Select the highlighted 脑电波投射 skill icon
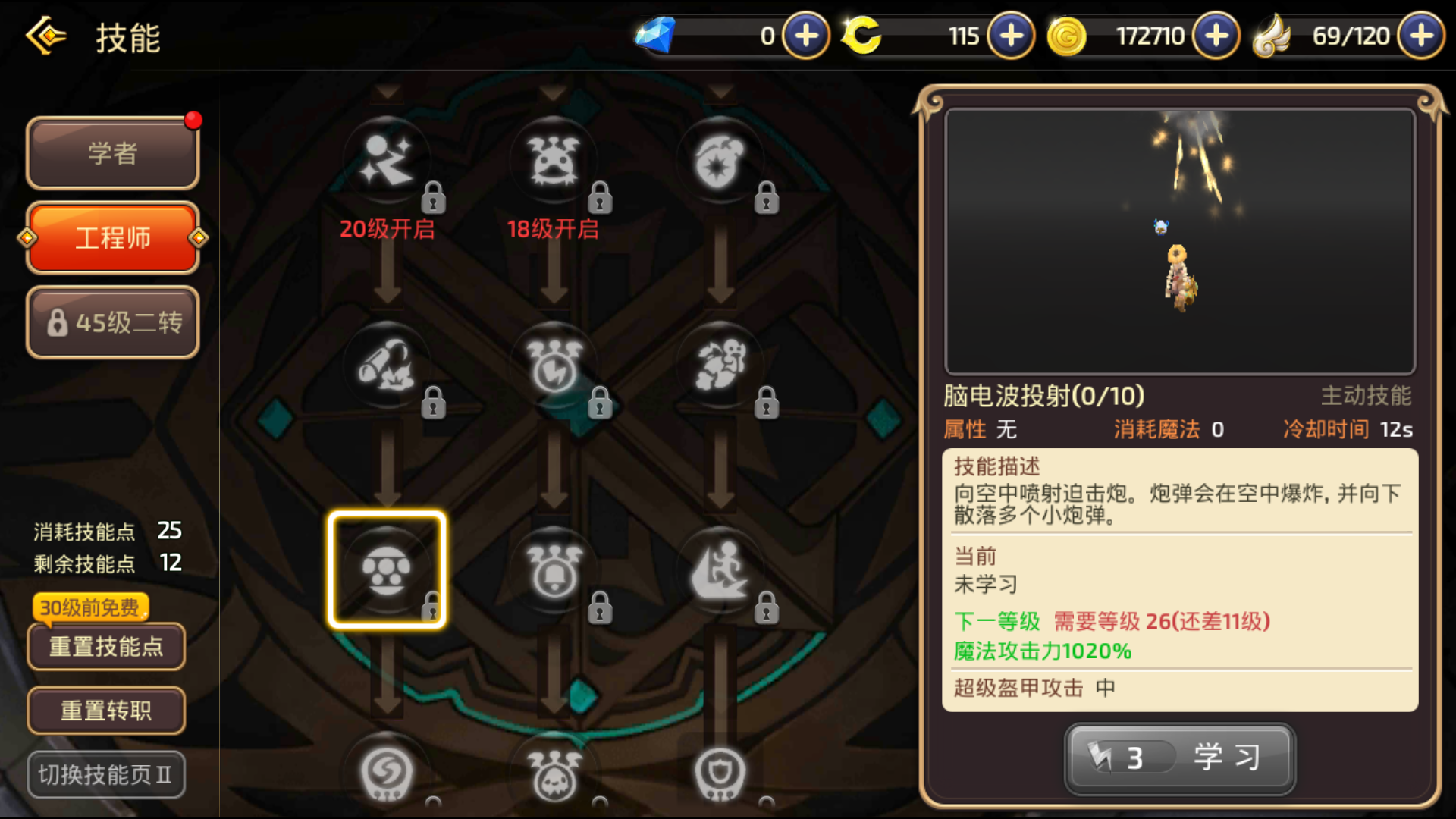This screenshot has width=1456, height=819. [387, 570]
